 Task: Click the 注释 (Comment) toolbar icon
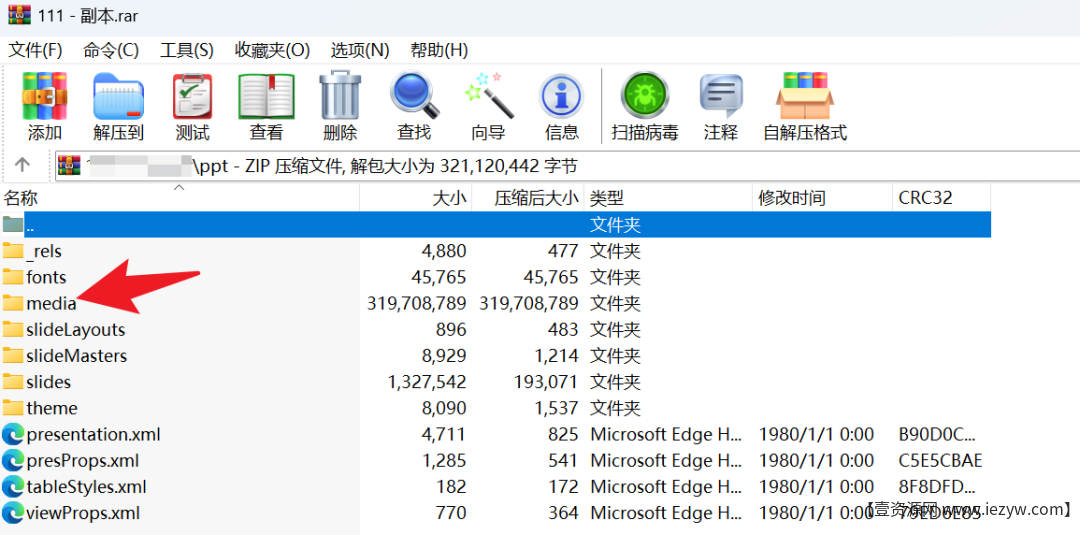[x=720, y=96]
